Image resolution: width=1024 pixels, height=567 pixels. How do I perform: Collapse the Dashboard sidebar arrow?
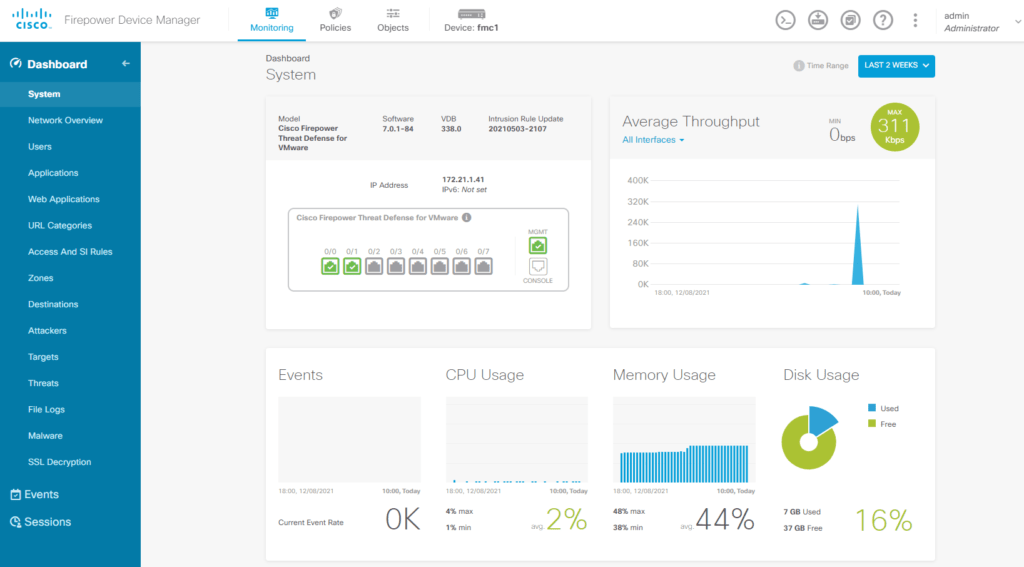coord(126,64)
